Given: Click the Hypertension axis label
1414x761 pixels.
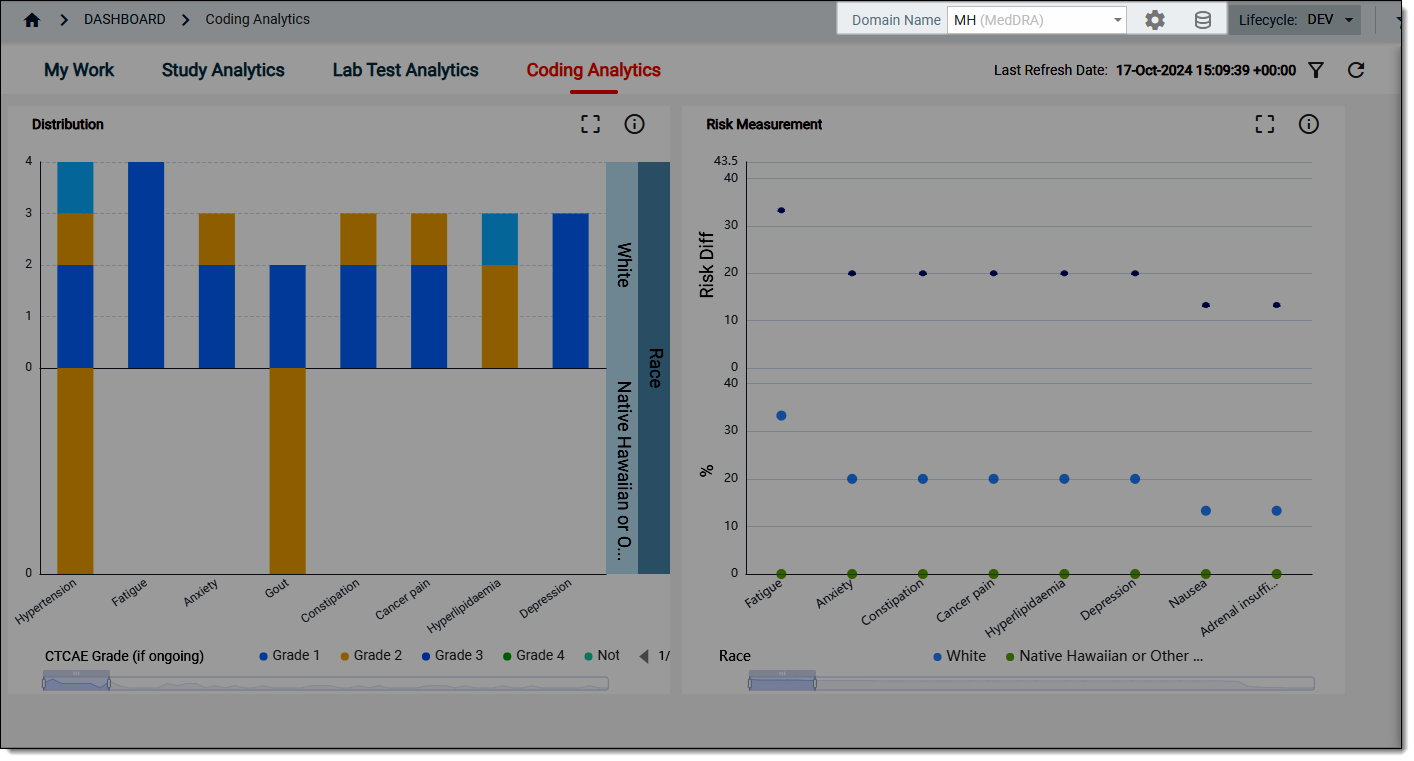Looking at the screenshot, I should [47, 601].
